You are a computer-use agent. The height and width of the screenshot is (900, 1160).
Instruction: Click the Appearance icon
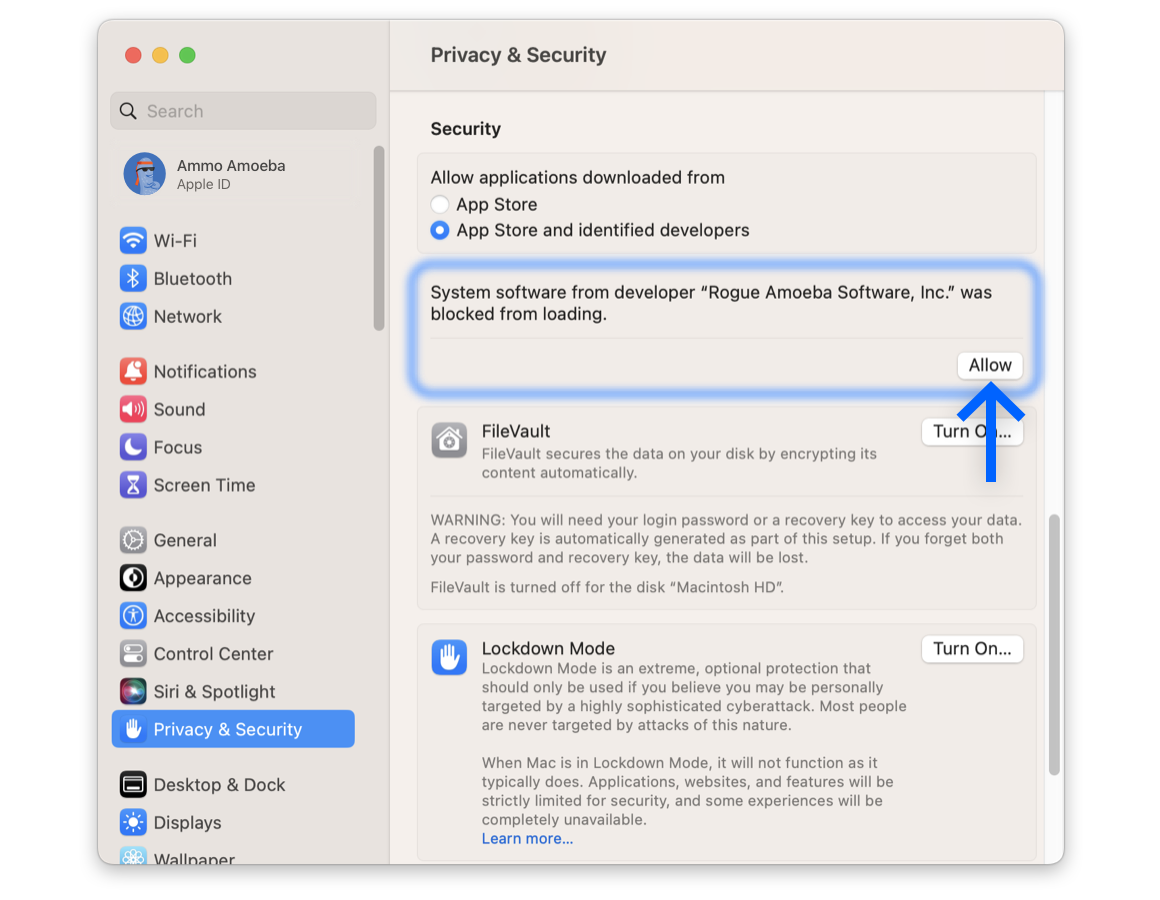133,578
